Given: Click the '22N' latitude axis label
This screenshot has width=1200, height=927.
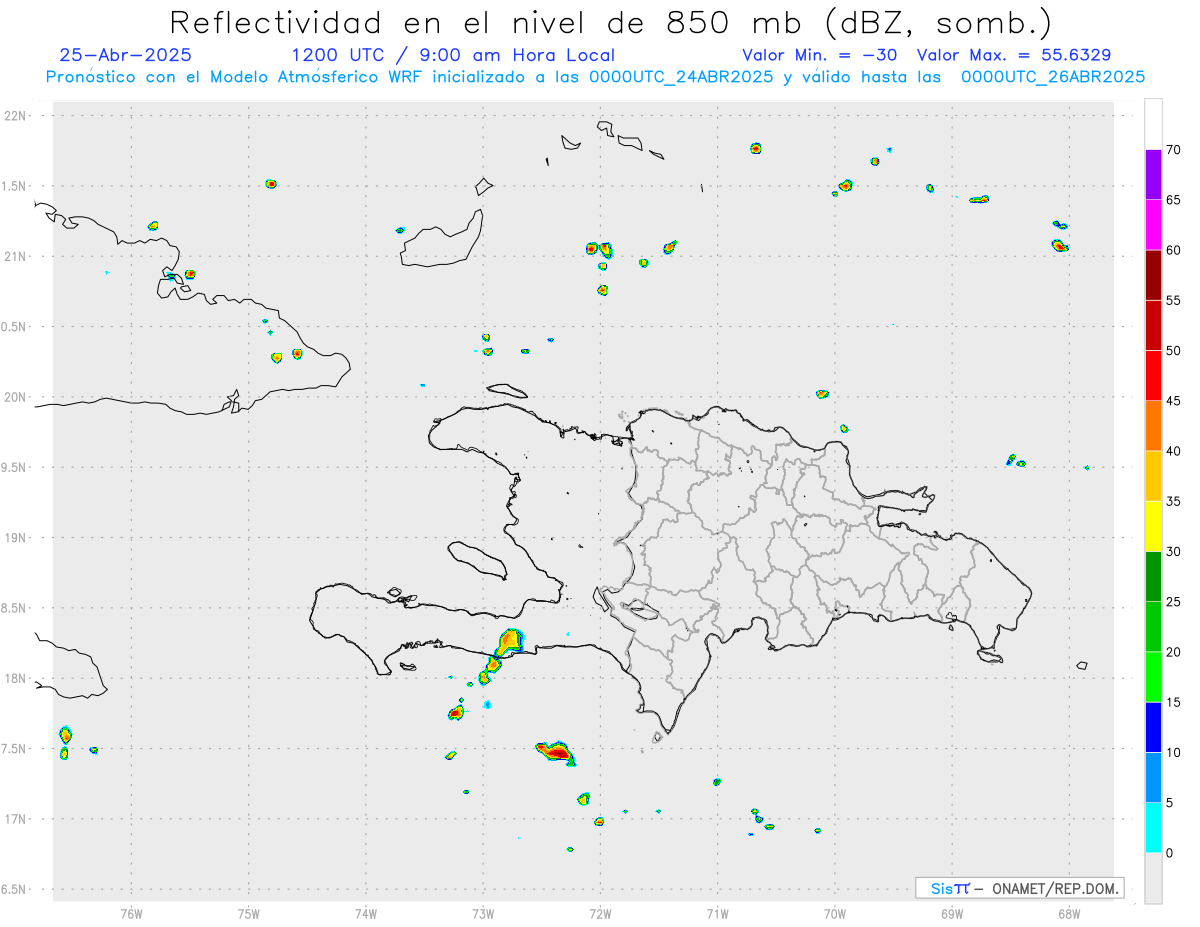Looking at the screenshot, I should point(17,116).
